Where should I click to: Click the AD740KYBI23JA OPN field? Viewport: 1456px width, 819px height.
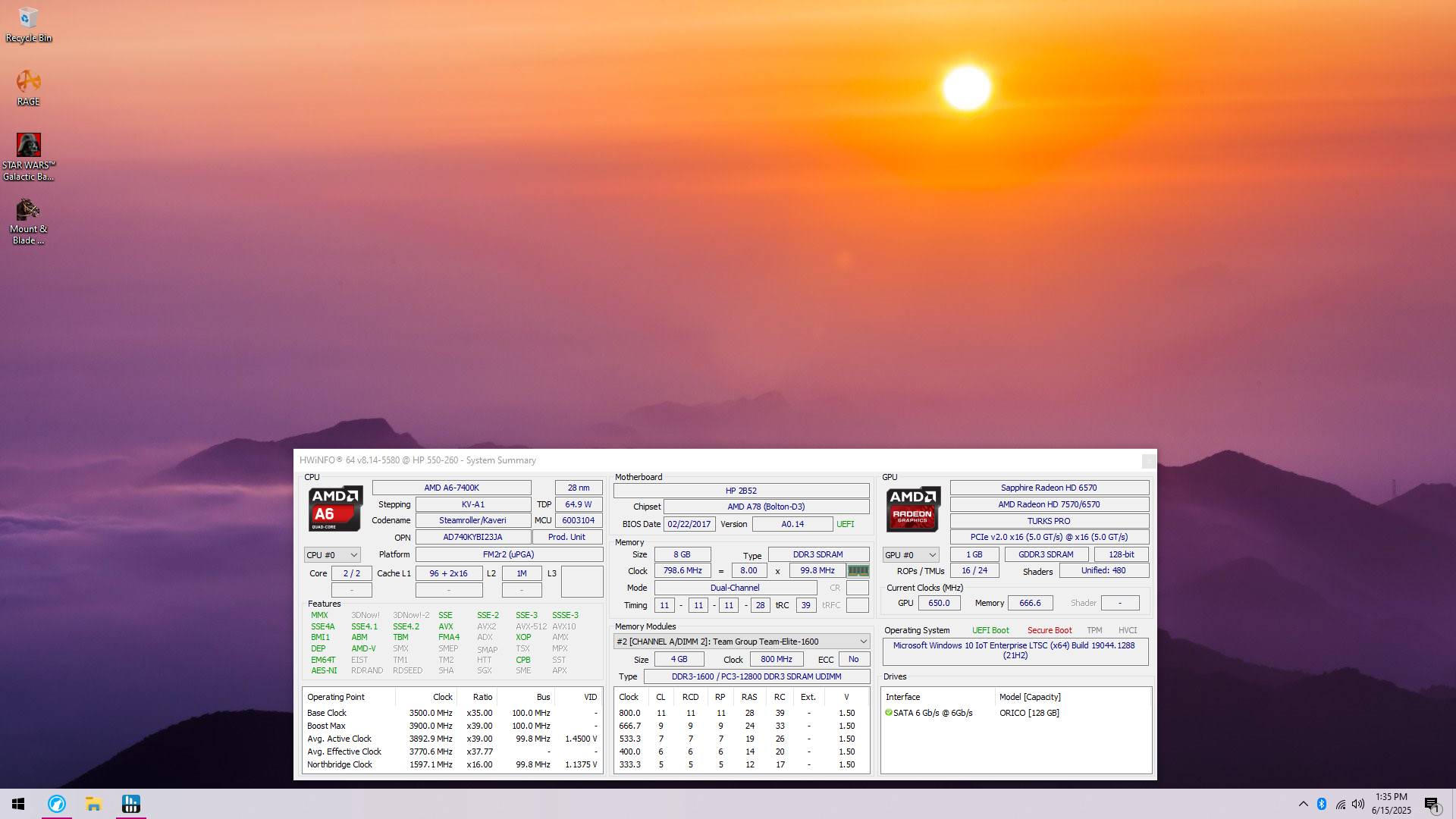tap(473, 537)
